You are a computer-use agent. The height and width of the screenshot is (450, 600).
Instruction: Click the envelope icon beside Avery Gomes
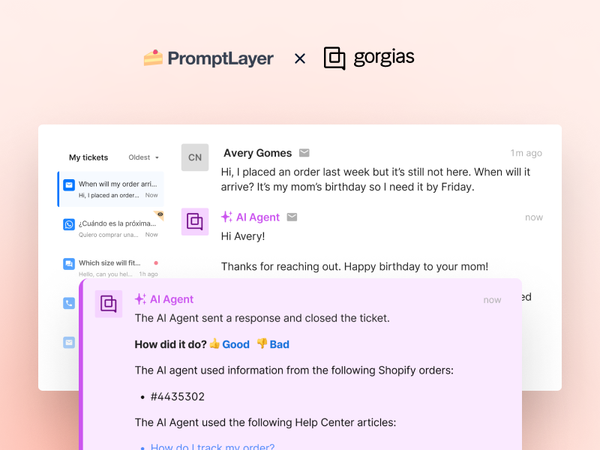(x=304, y=153)
